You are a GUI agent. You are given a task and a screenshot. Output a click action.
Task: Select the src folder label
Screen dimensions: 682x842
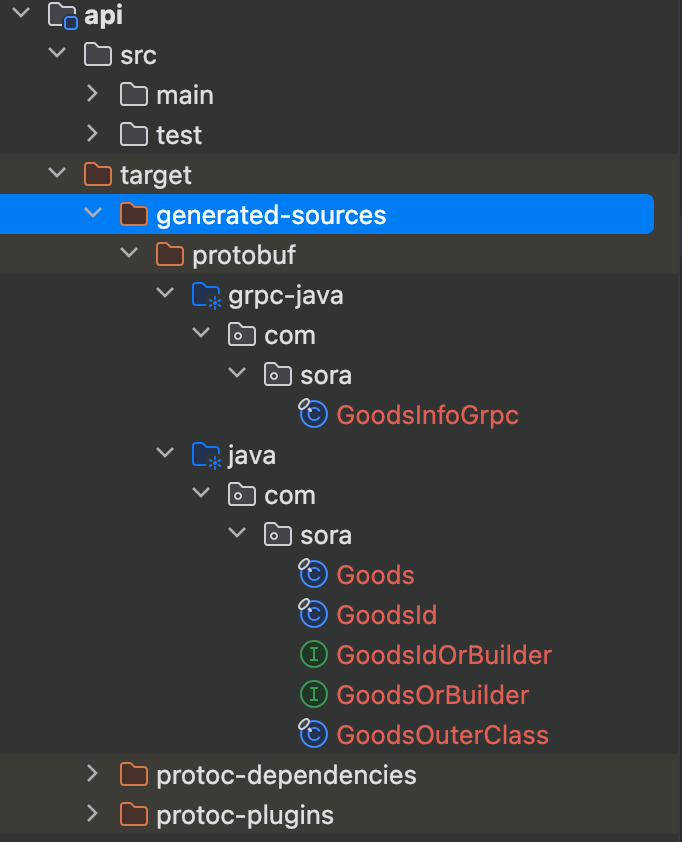pos(138,55)
